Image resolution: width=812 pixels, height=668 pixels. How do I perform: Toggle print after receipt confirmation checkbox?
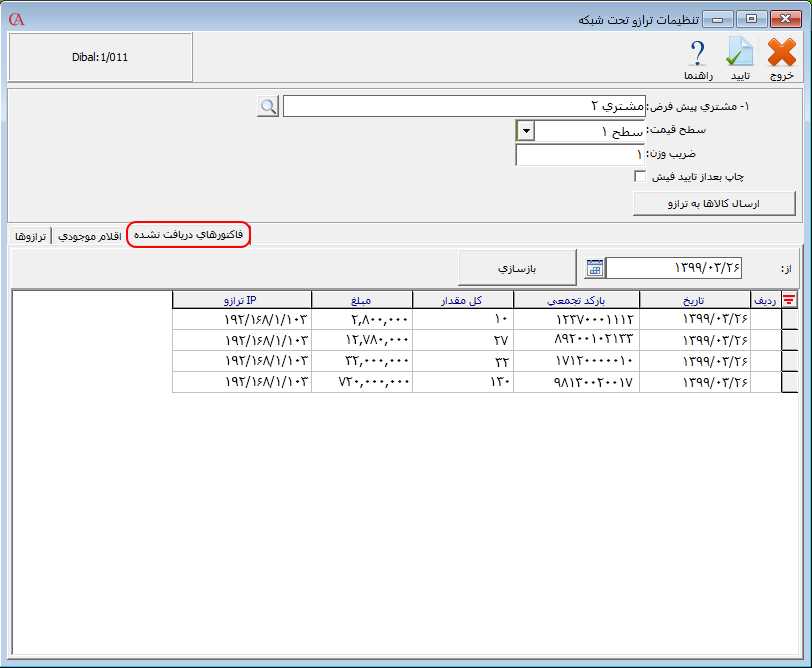640,177
